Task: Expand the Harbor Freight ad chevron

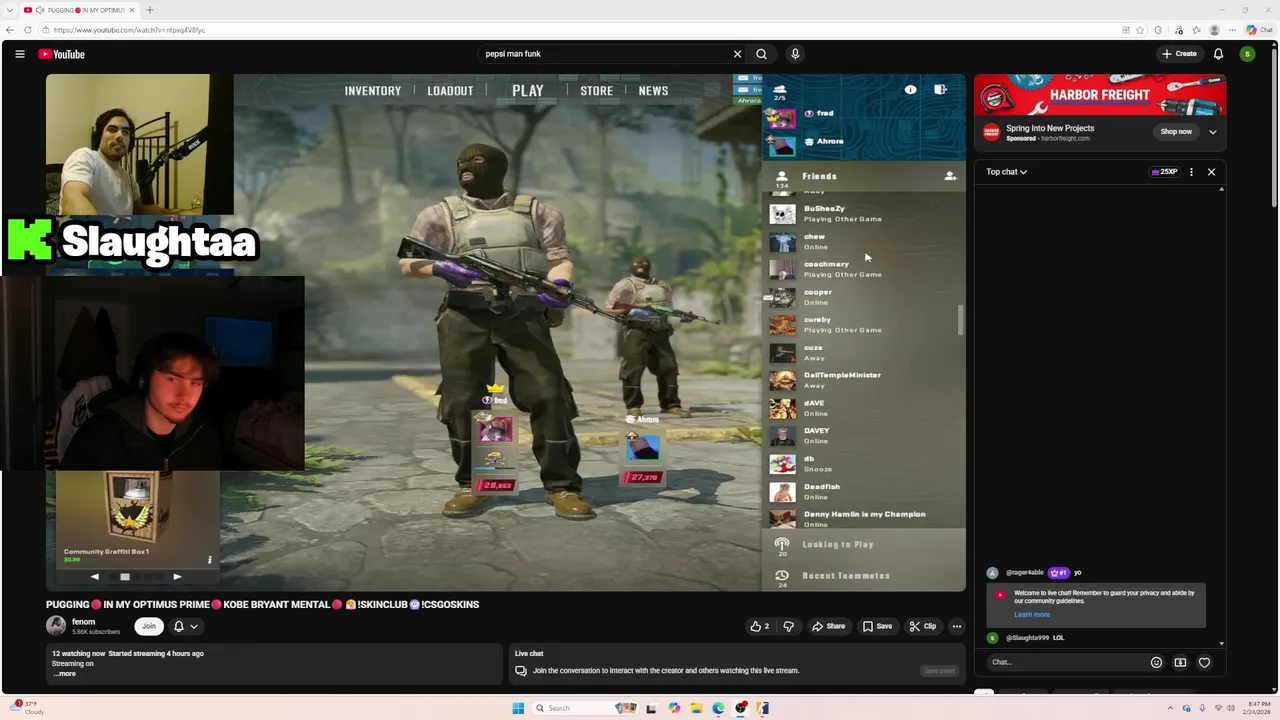Action: coord(1213,132)
